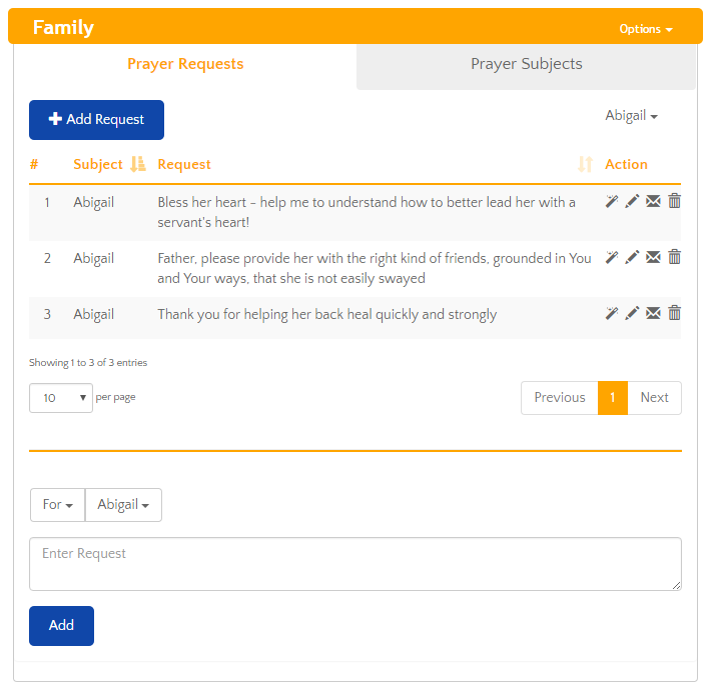Click the magic wand icon for request 2
This screenshot has height=690, width=712.
(x=612, y=257)
